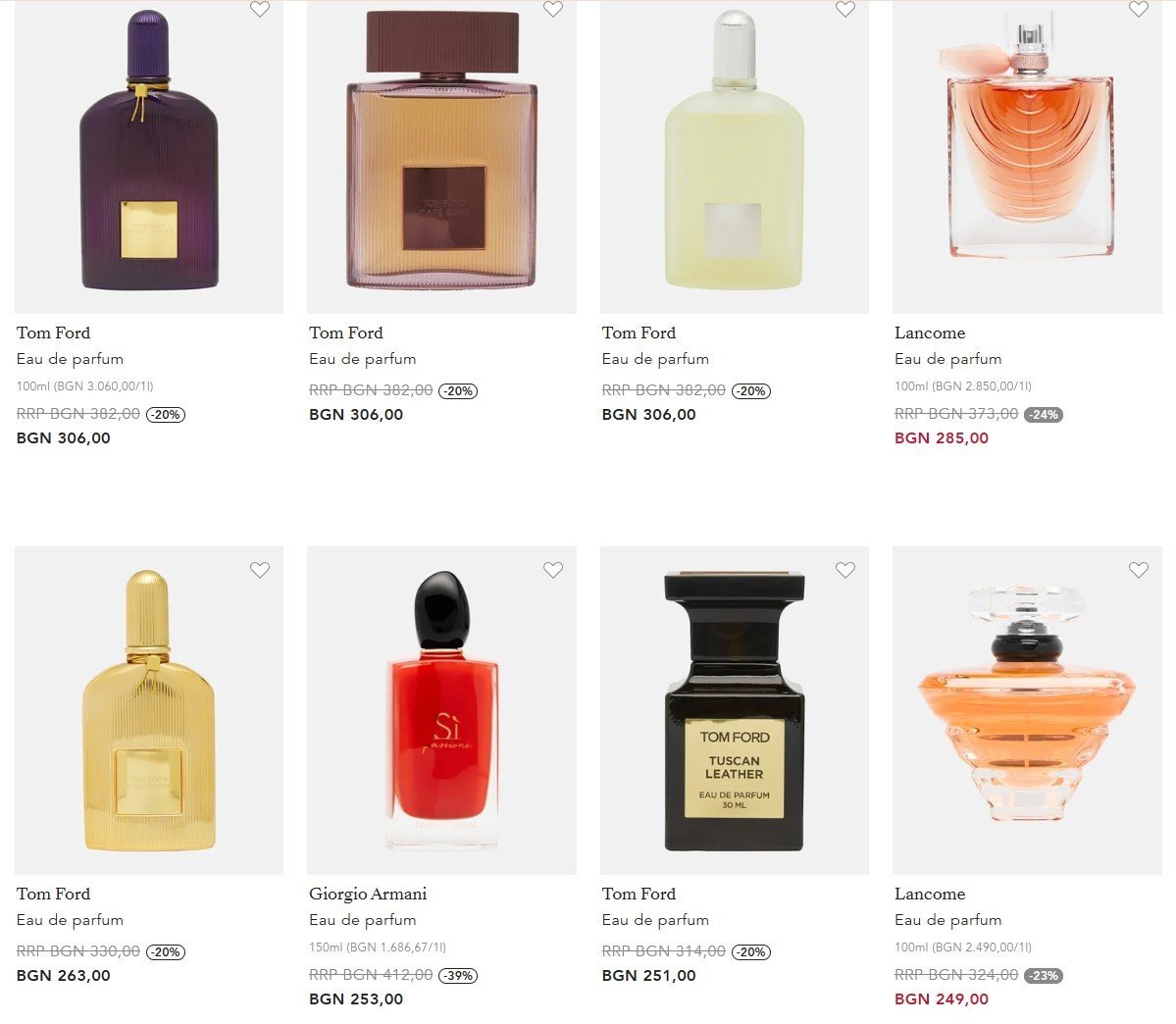
Task: Open the red Si Passione bottle image
Action: click(x=441, y=710)
